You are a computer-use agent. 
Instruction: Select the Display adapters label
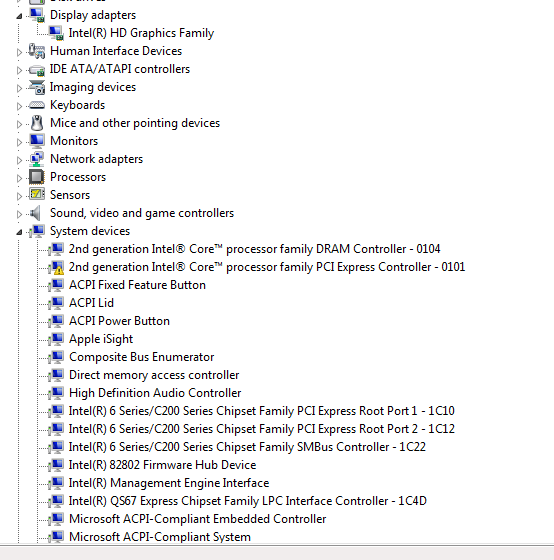93,15
